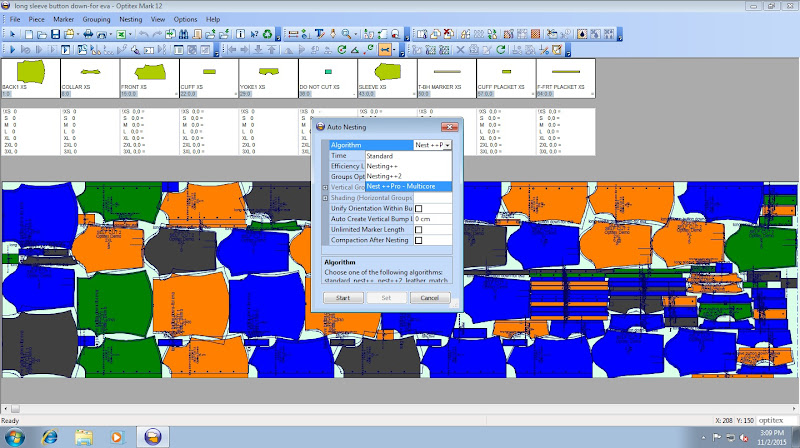Screen dimensions: 800x448
Task: Click Cancel in the Auto Nesting dialog
Action: point(430,297)
